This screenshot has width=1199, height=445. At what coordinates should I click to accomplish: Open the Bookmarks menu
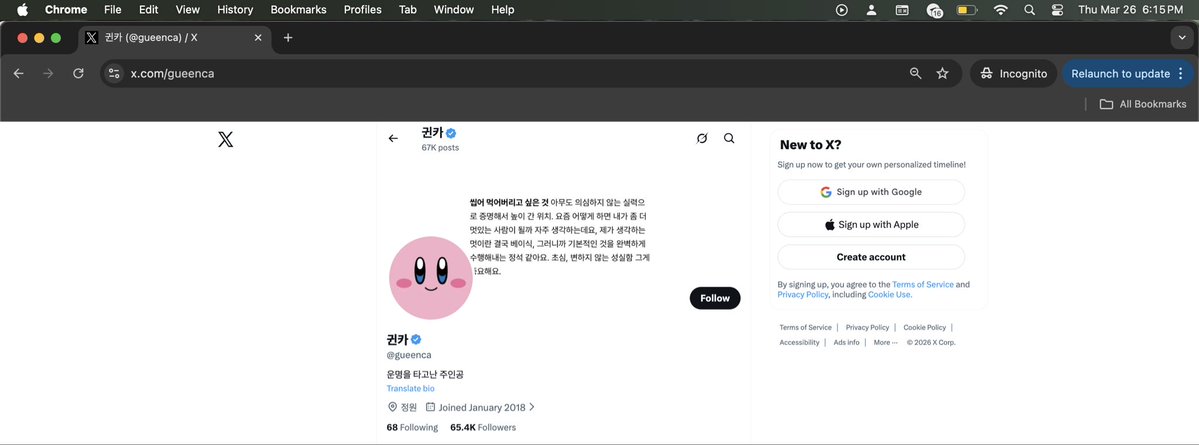(x=298, y=9)
